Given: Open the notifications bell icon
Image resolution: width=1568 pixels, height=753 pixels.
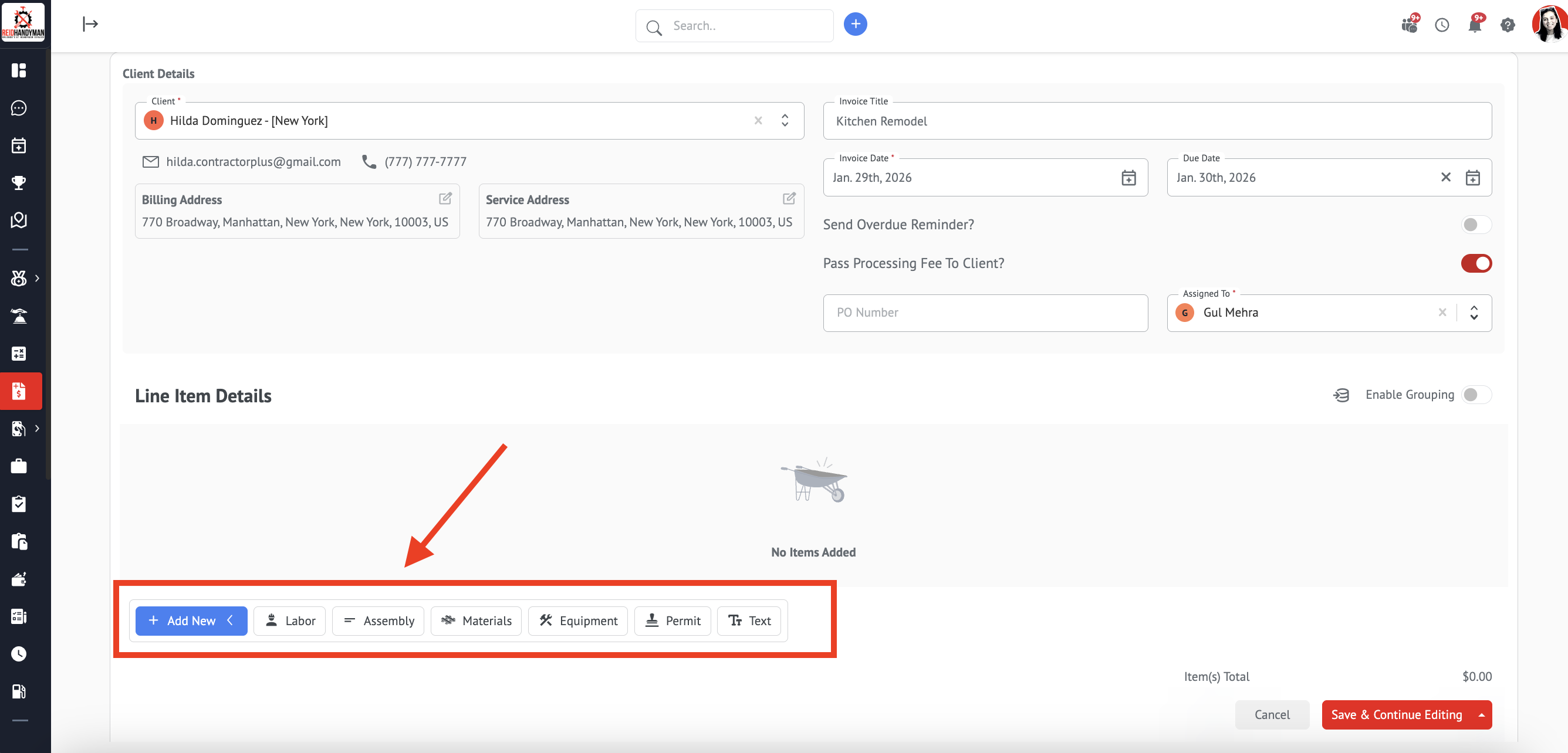Looking at the screenshot, I should (1474, 25).
